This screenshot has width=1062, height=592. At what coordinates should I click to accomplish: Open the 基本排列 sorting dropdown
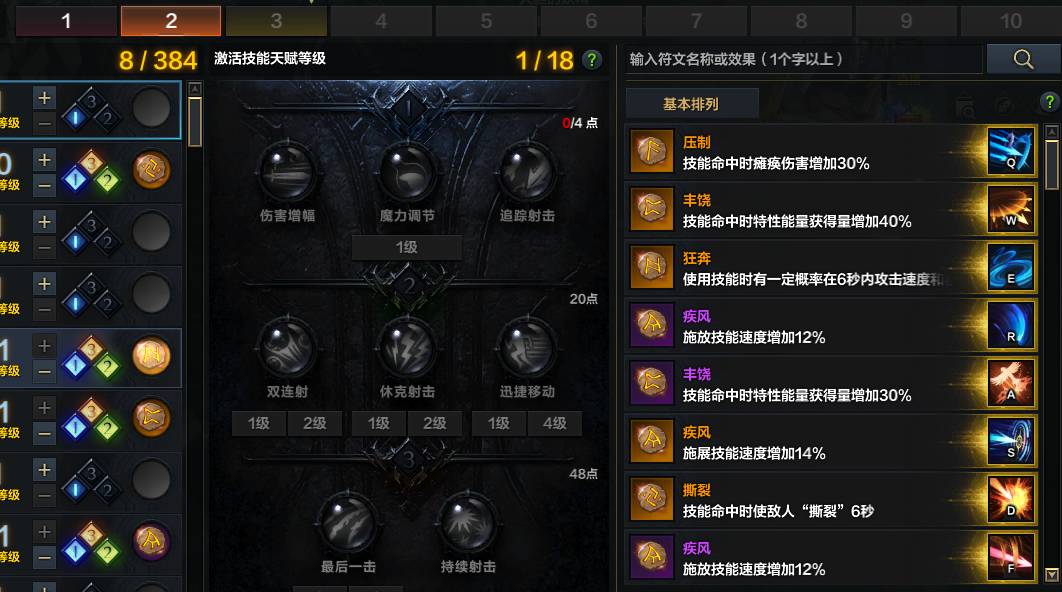pyautogui.click(x=692, y=104)
